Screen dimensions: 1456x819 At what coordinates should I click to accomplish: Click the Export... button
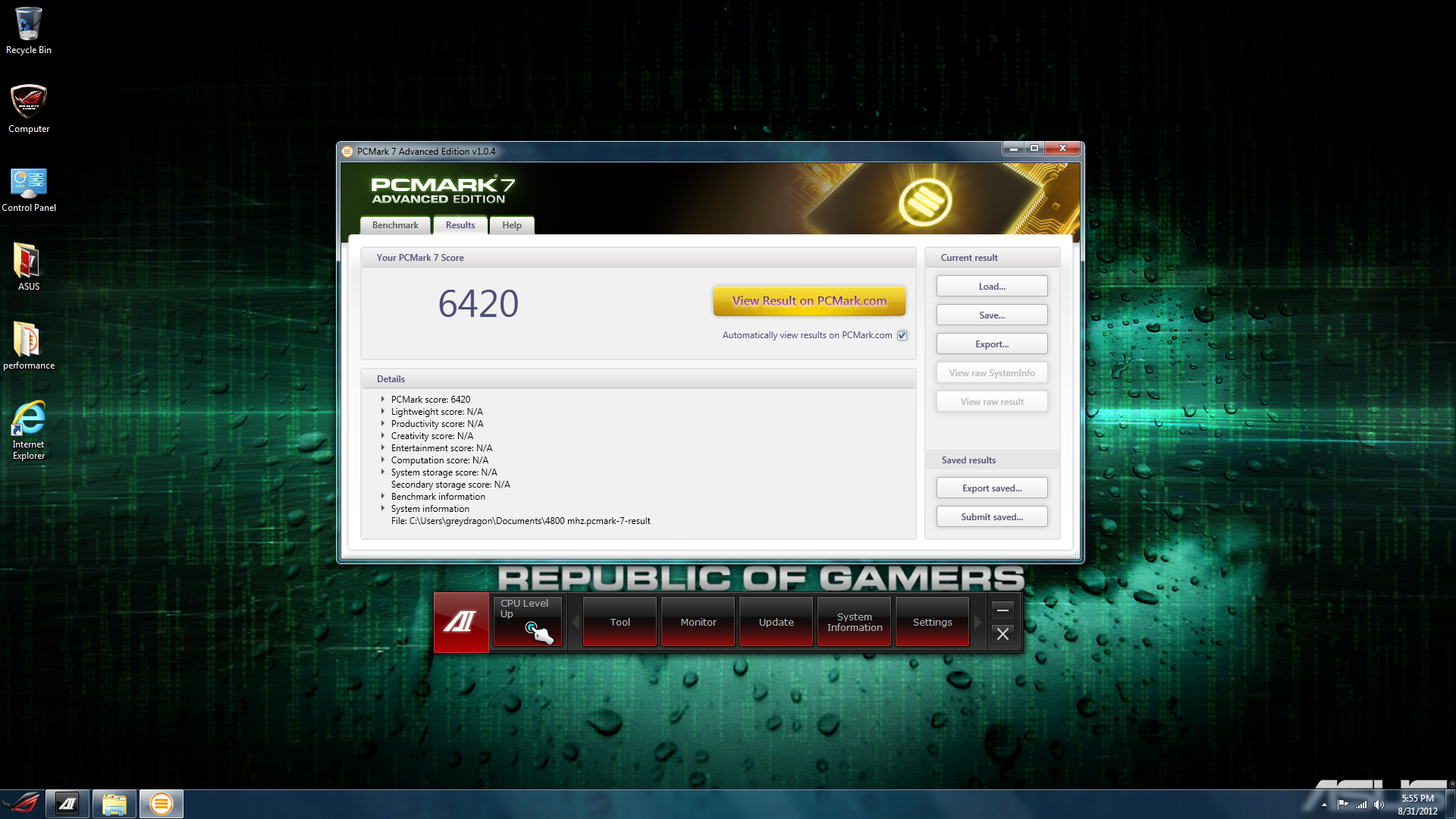[992, 344]
